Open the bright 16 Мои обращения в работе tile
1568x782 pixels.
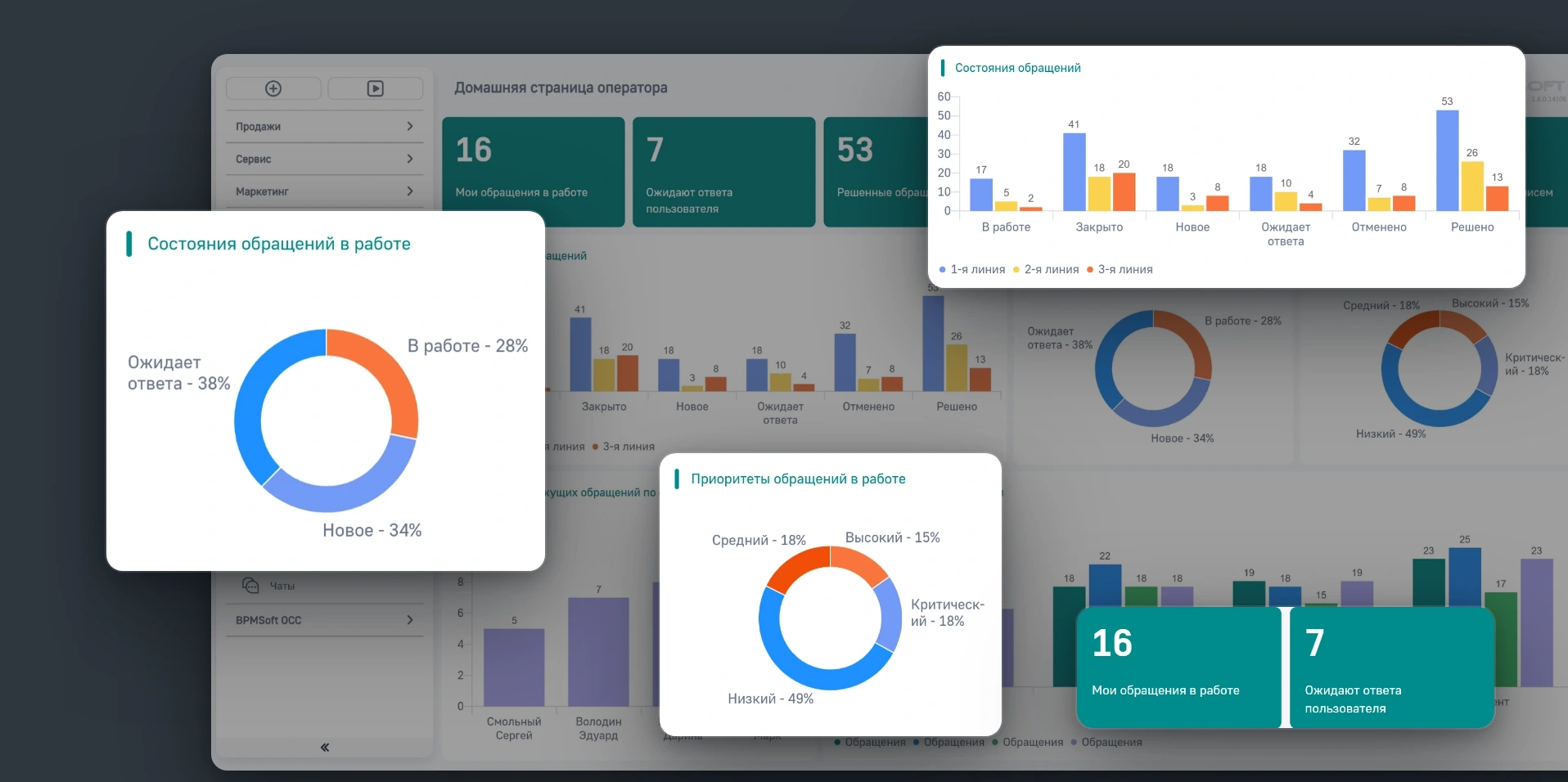pyautogui.click(x=1178, y=667)
